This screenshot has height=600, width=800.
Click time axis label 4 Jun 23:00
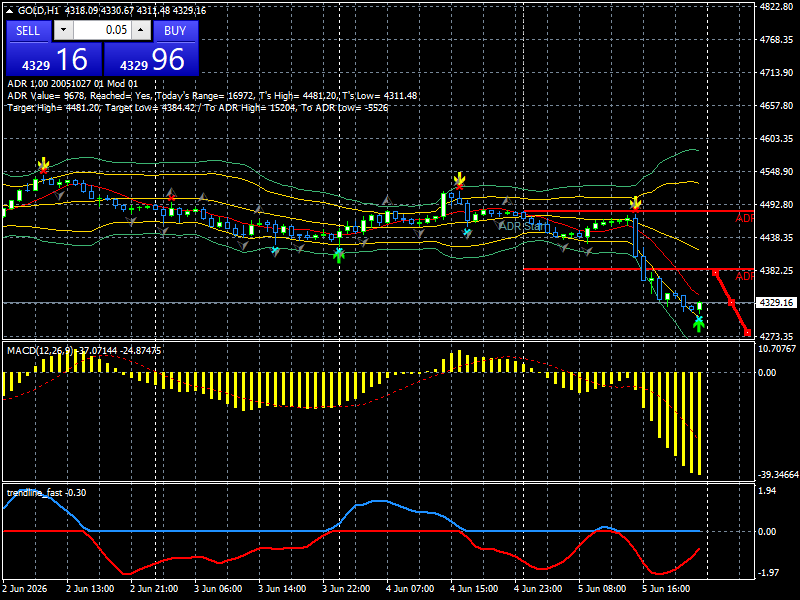coord(538,588)
